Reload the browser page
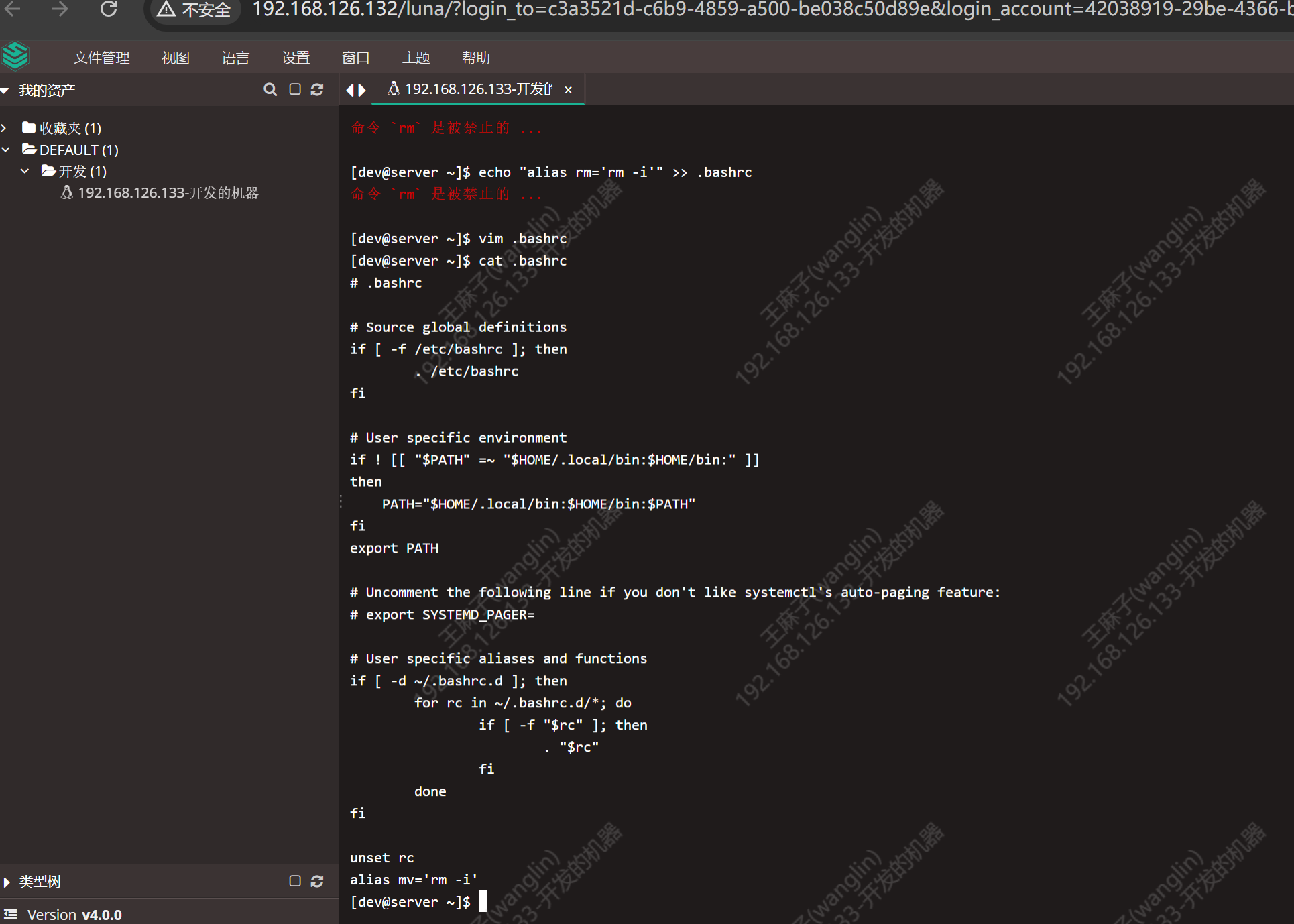Screen dimensions: 1294x924 109,9
